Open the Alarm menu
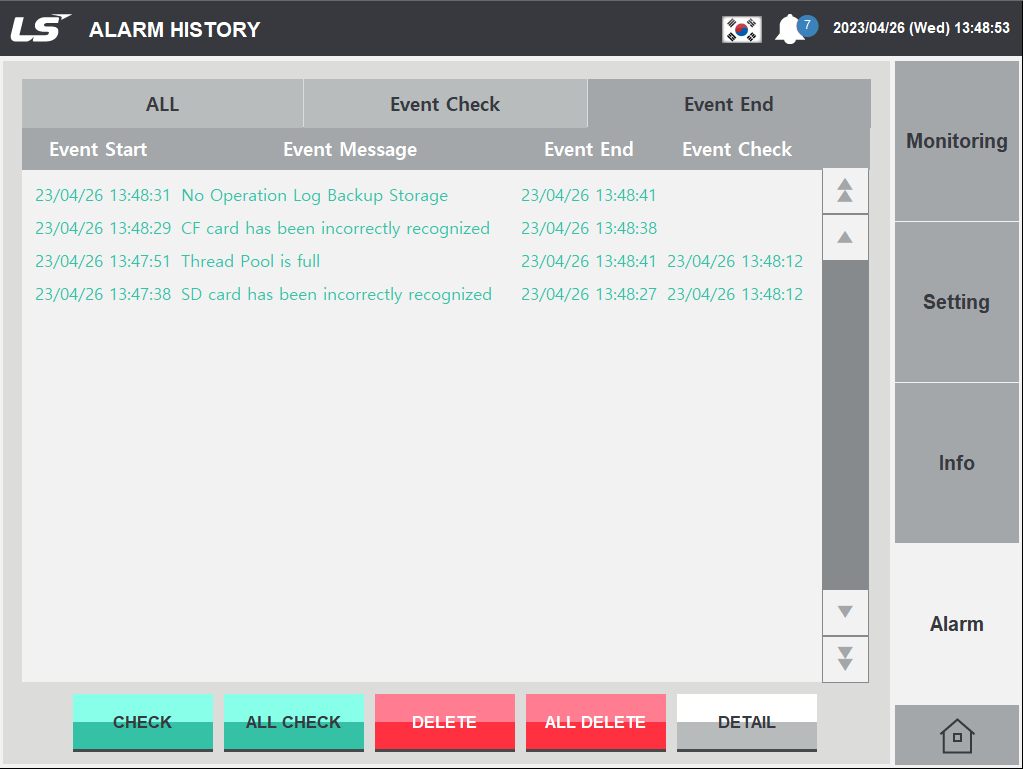Image resolution: width=1024 pixels, height=769 pixels. coord(957,624)
